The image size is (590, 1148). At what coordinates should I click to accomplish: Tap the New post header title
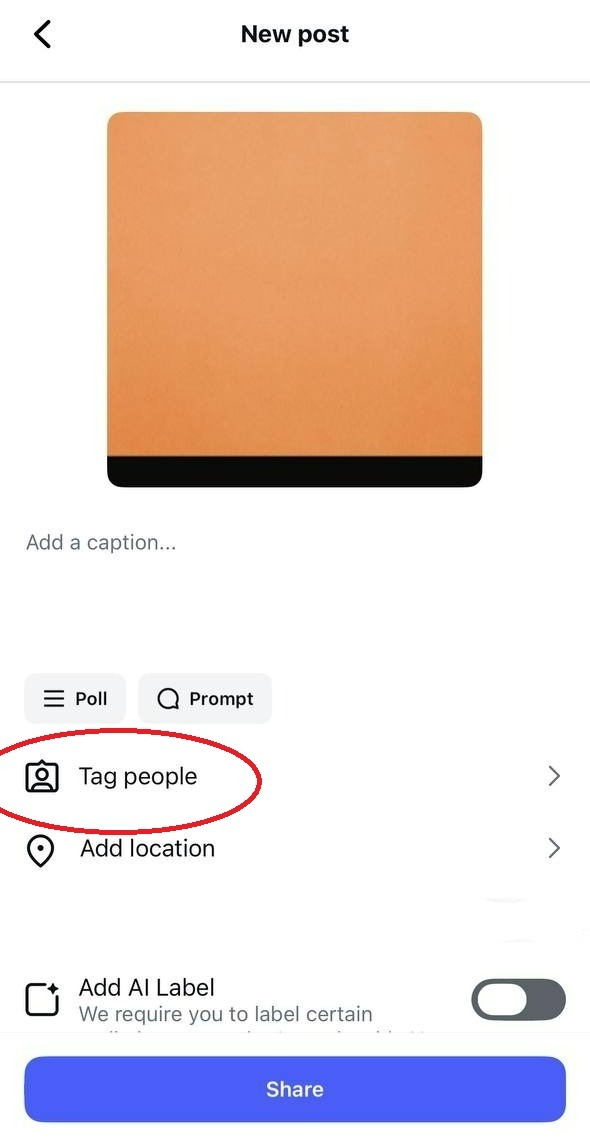295,34
